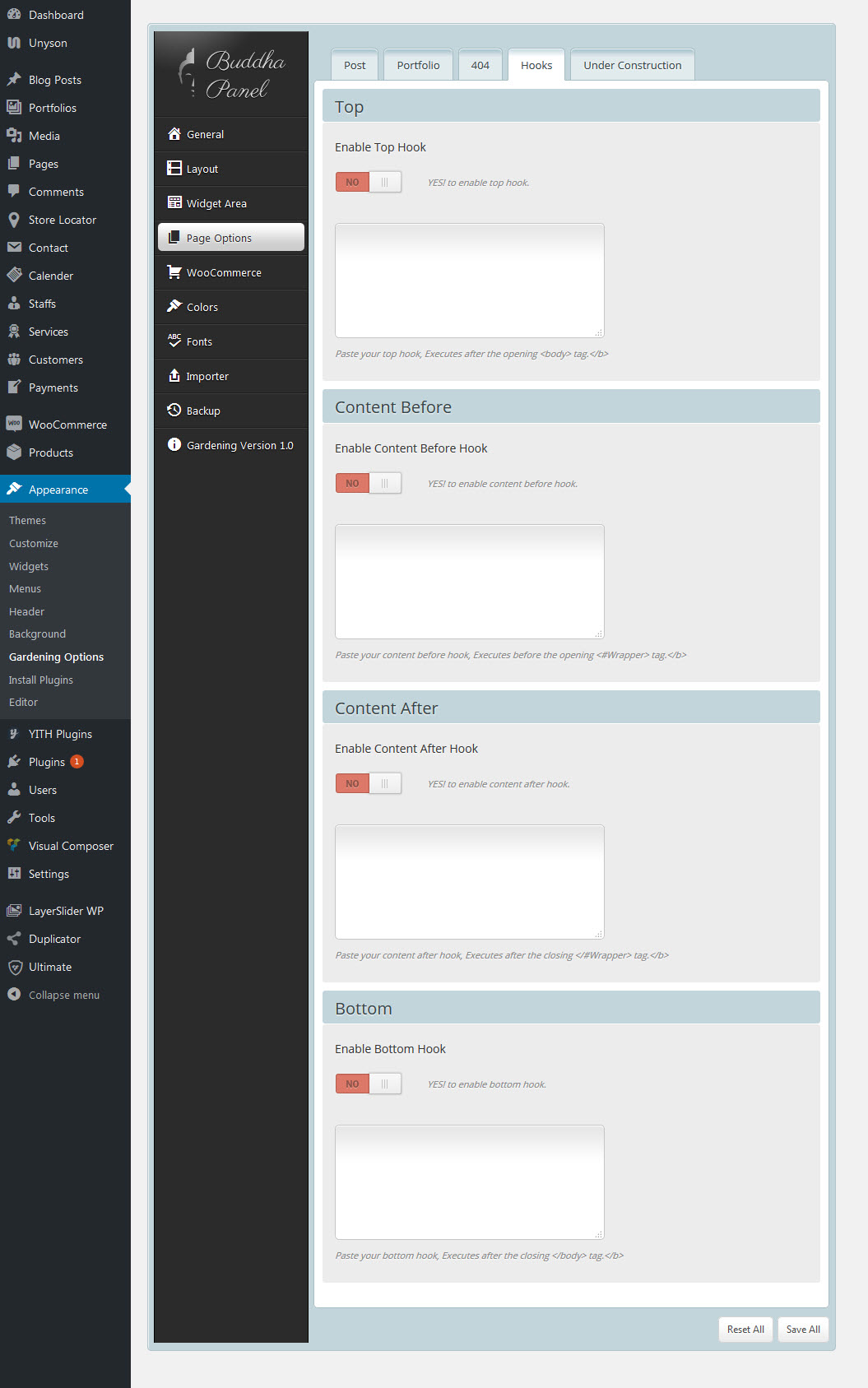The height and width of the screenshot is (1388, 868).
Task: Open the Appearance menu item
Action: tap(65, 490)
